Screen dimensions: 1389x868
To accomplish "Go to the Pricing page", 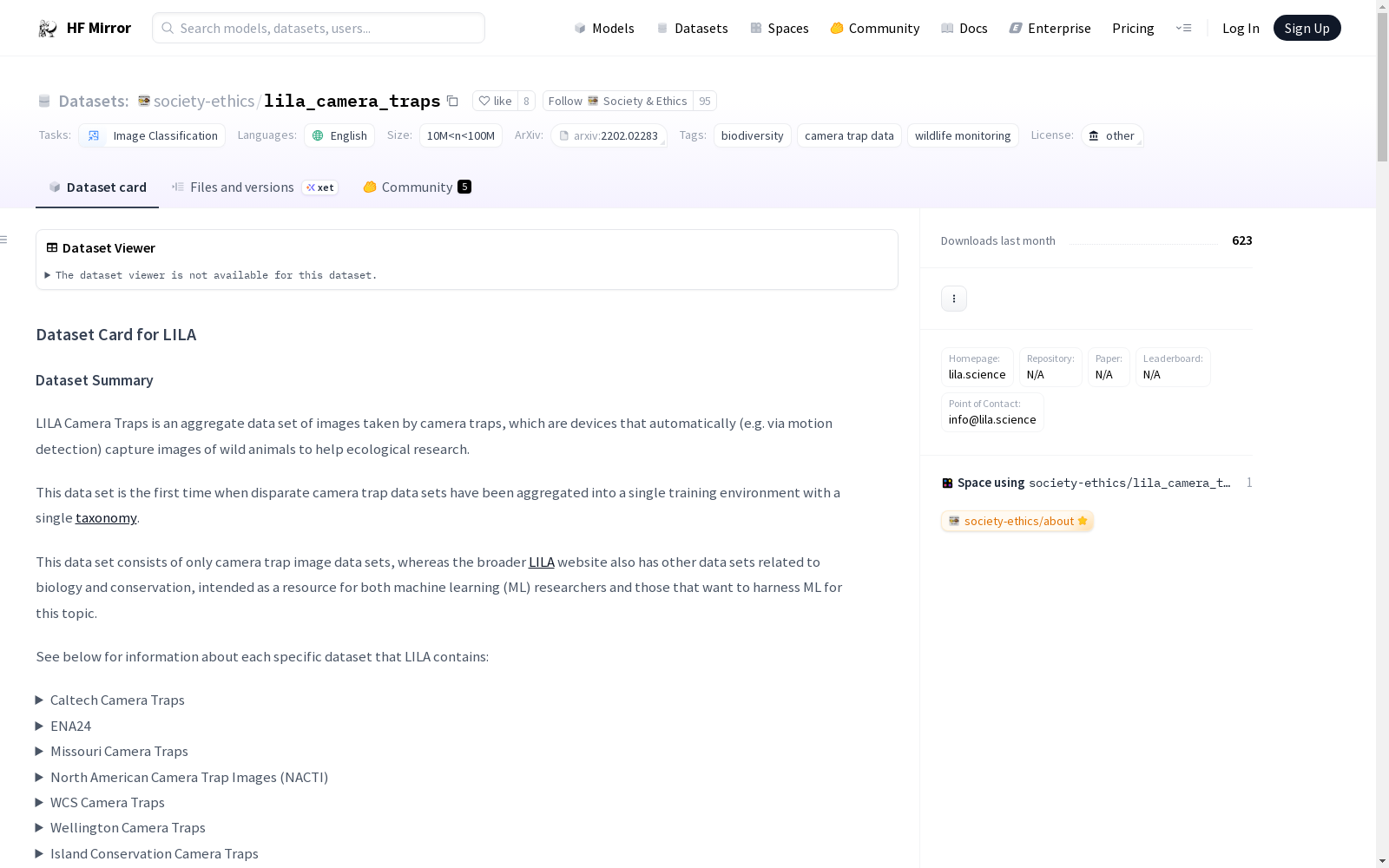I will (1133, 28).
